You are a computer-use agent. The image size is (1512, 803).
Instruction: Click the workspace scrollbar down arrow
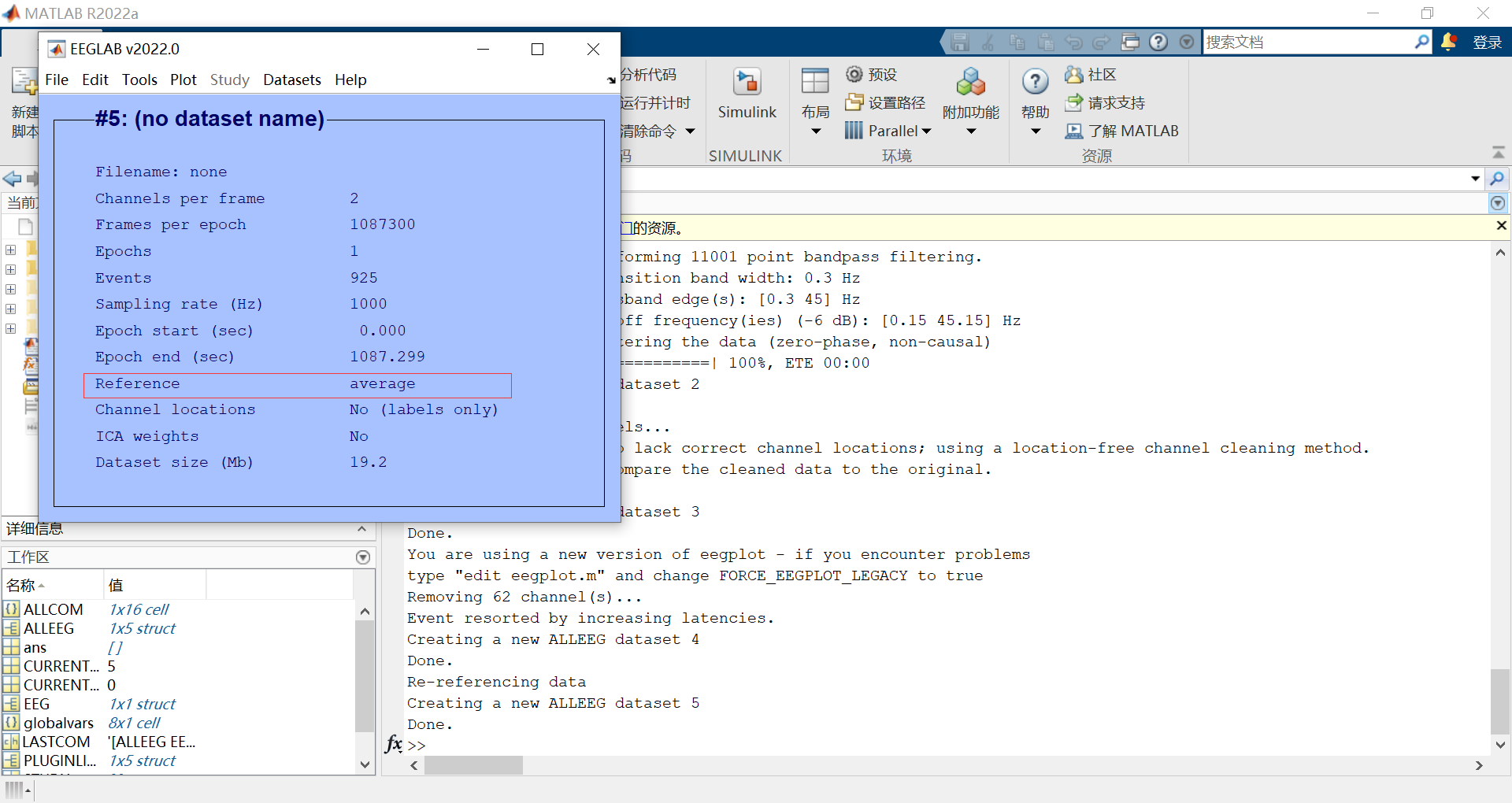(365, 764)
